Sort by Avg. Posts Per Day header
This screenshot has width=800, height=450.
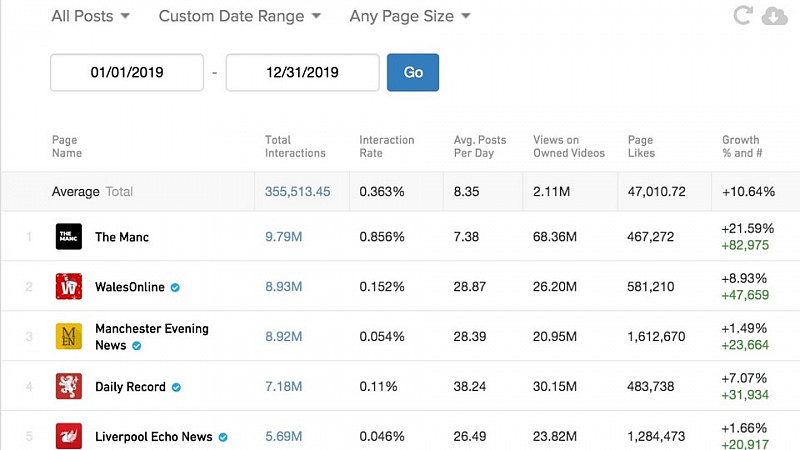click(480, 146)
